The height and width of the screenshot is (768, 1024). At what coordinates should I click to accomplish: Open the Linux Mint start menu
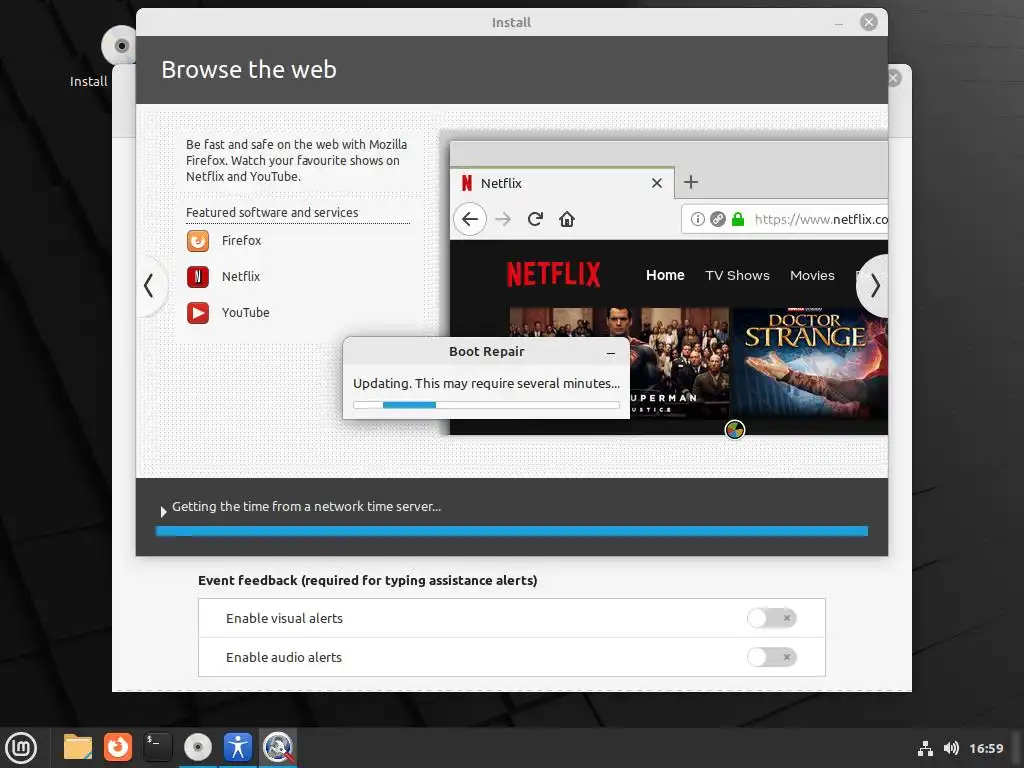(x=21, y=748)
